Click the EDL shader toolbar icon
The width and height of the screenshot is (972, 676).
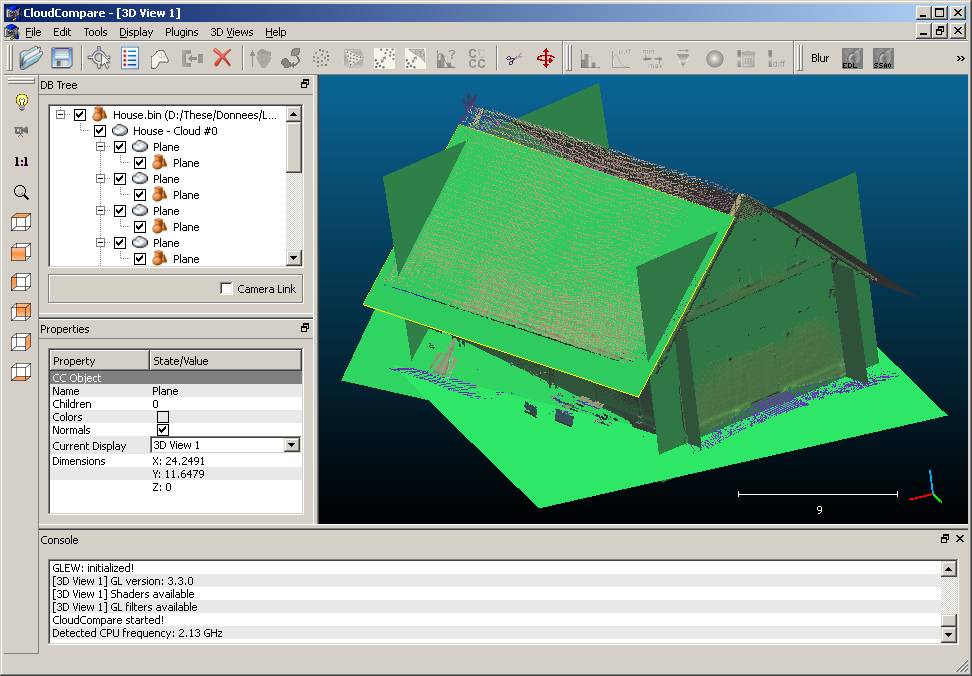point(852,58)
